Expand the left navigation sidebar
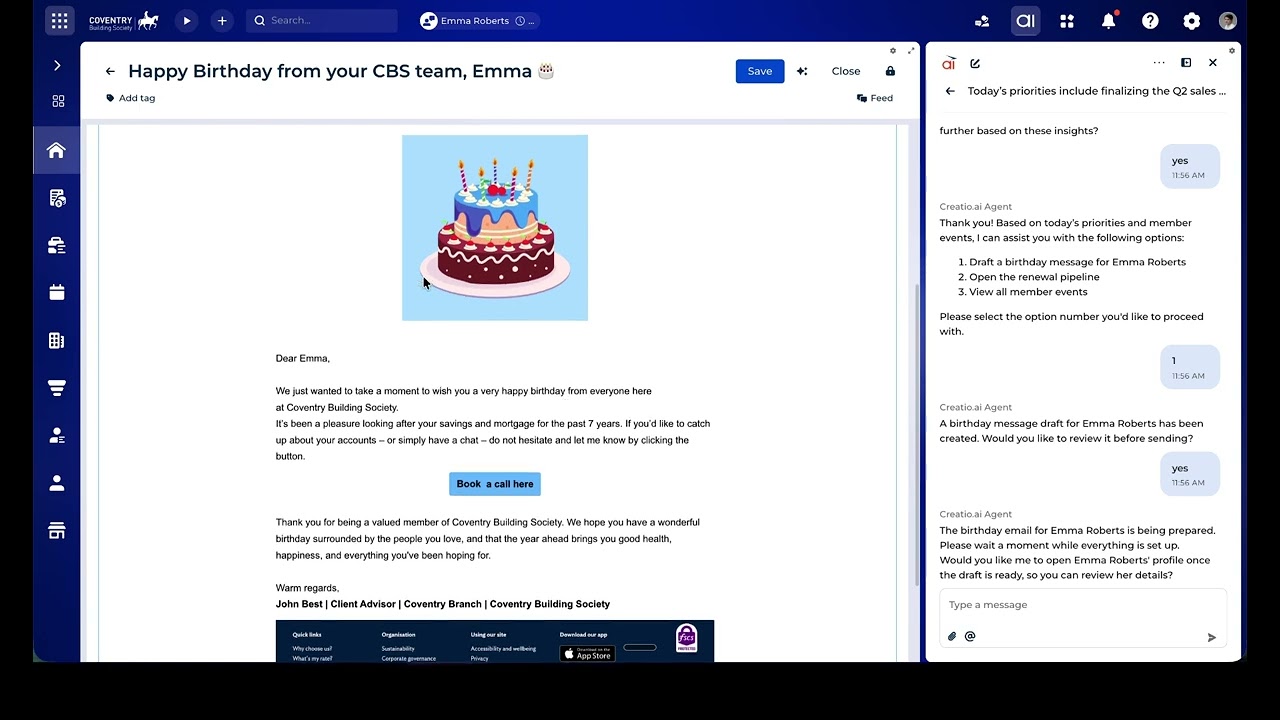Screen dimensions: 1280x720 click(x=57, y=65)
